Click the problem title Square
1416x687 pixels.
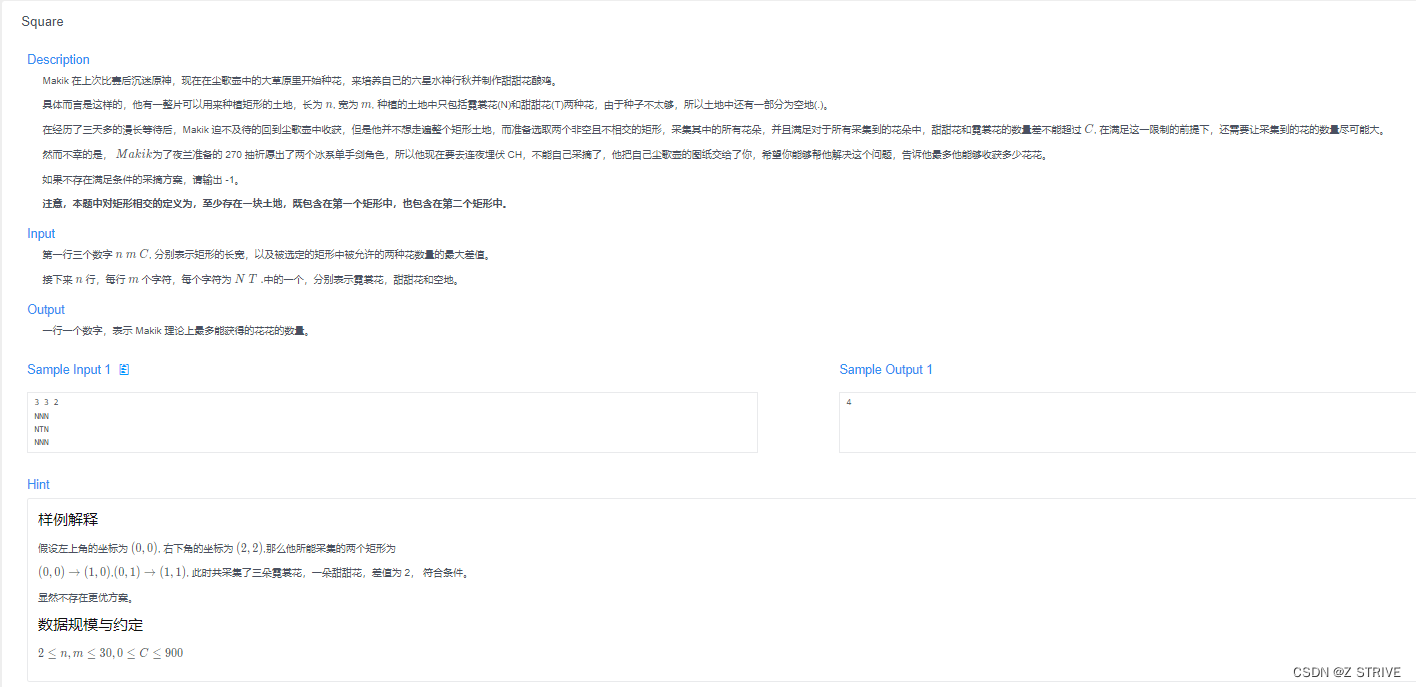click(x=42, y=21)
